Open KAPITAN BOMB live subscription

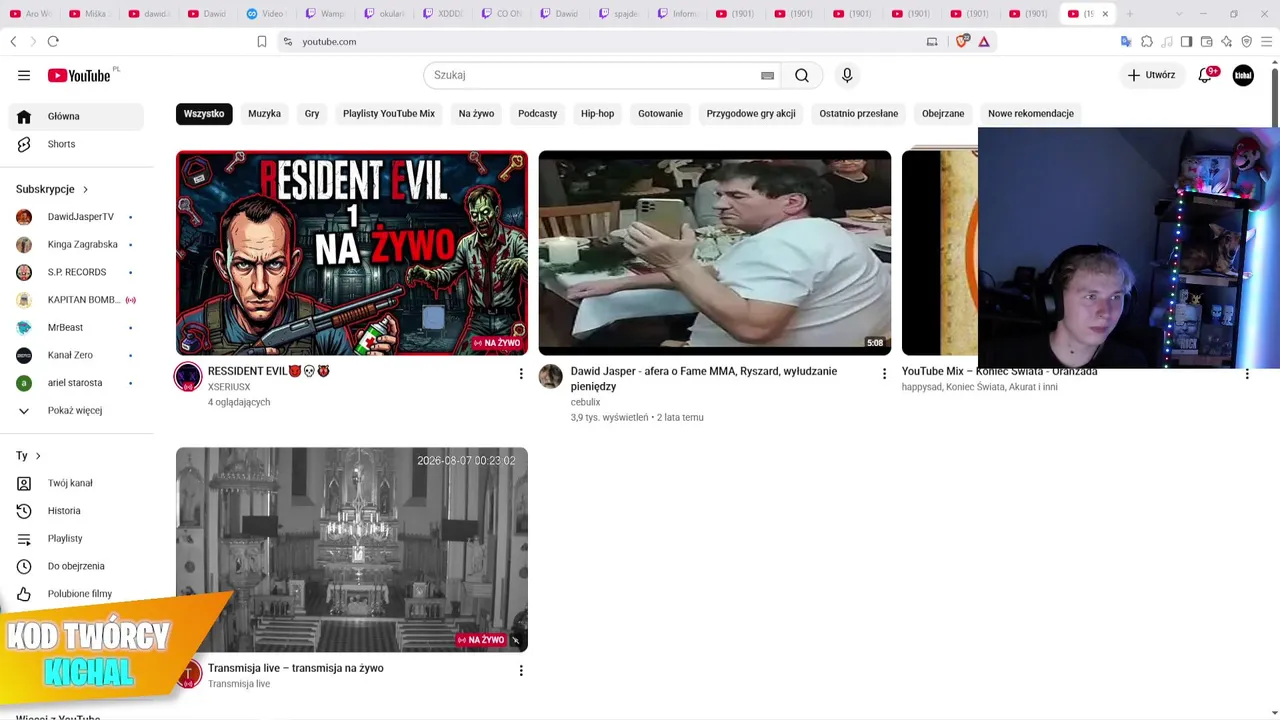click(76, 300)
